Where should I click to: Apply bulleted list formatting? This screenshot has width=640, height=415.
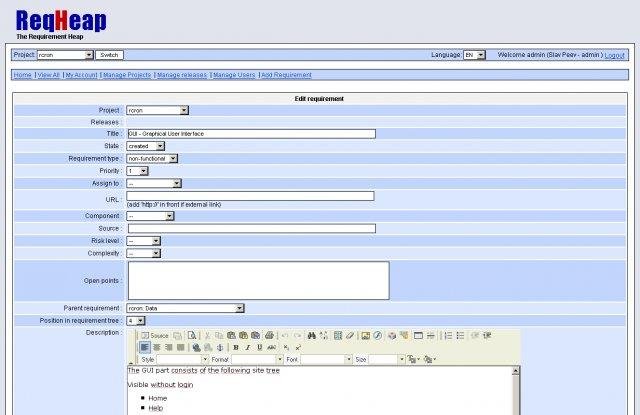click(x=460, y=335)
